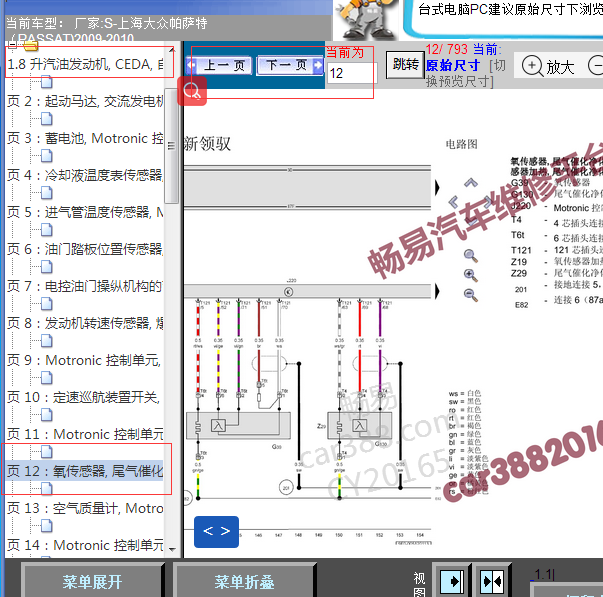Click the 原始尺寸 original size link
The width and height of the screenshot is (603, 597).
453,65
